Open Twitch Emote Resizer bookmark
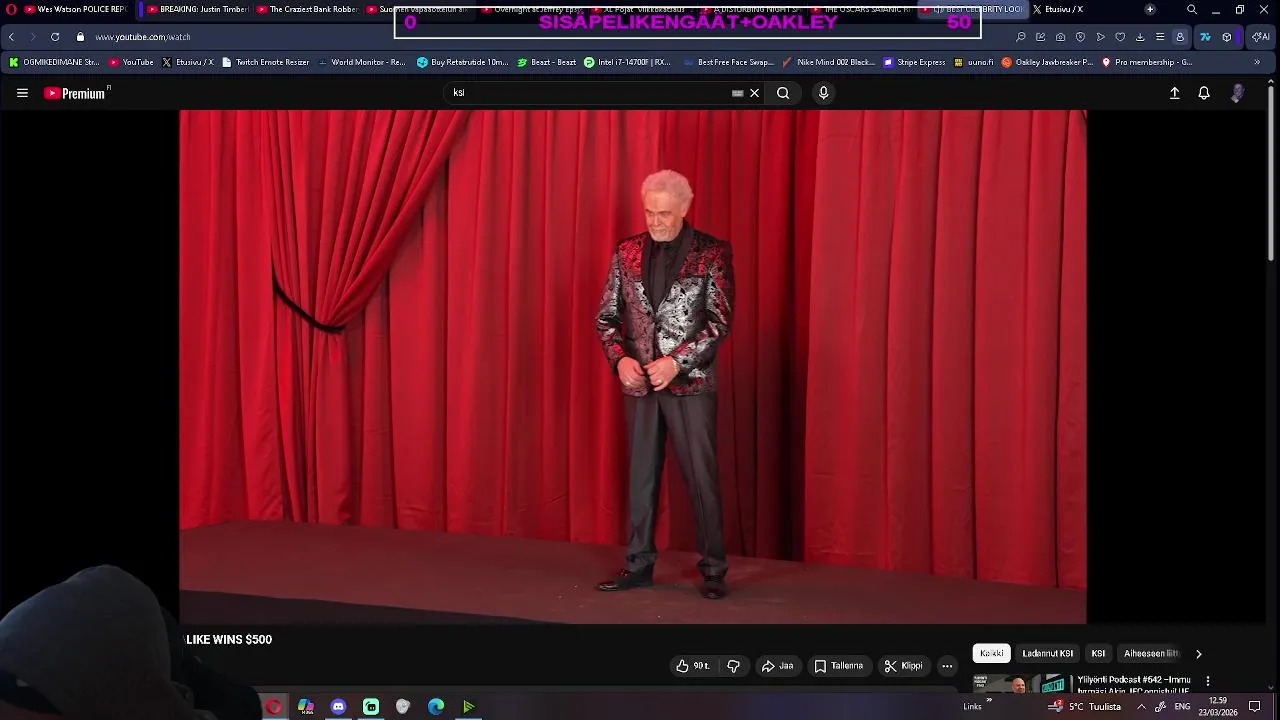This screenshot has width=1280, height=720. [265, 62]
